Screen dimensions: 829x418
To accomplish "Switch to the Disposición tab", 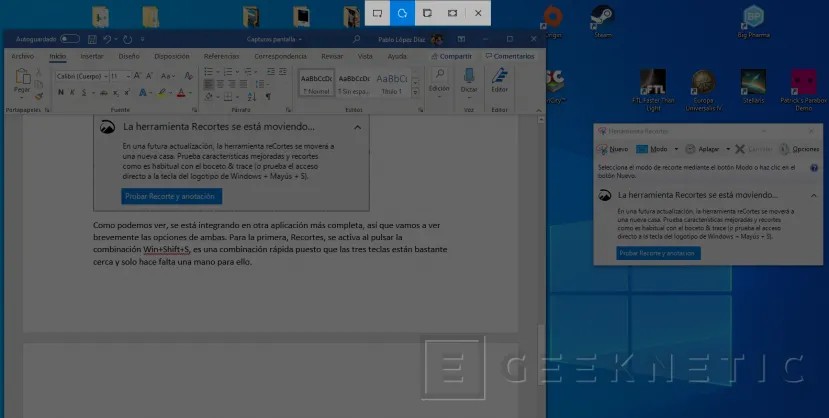I will click(172, 56).
